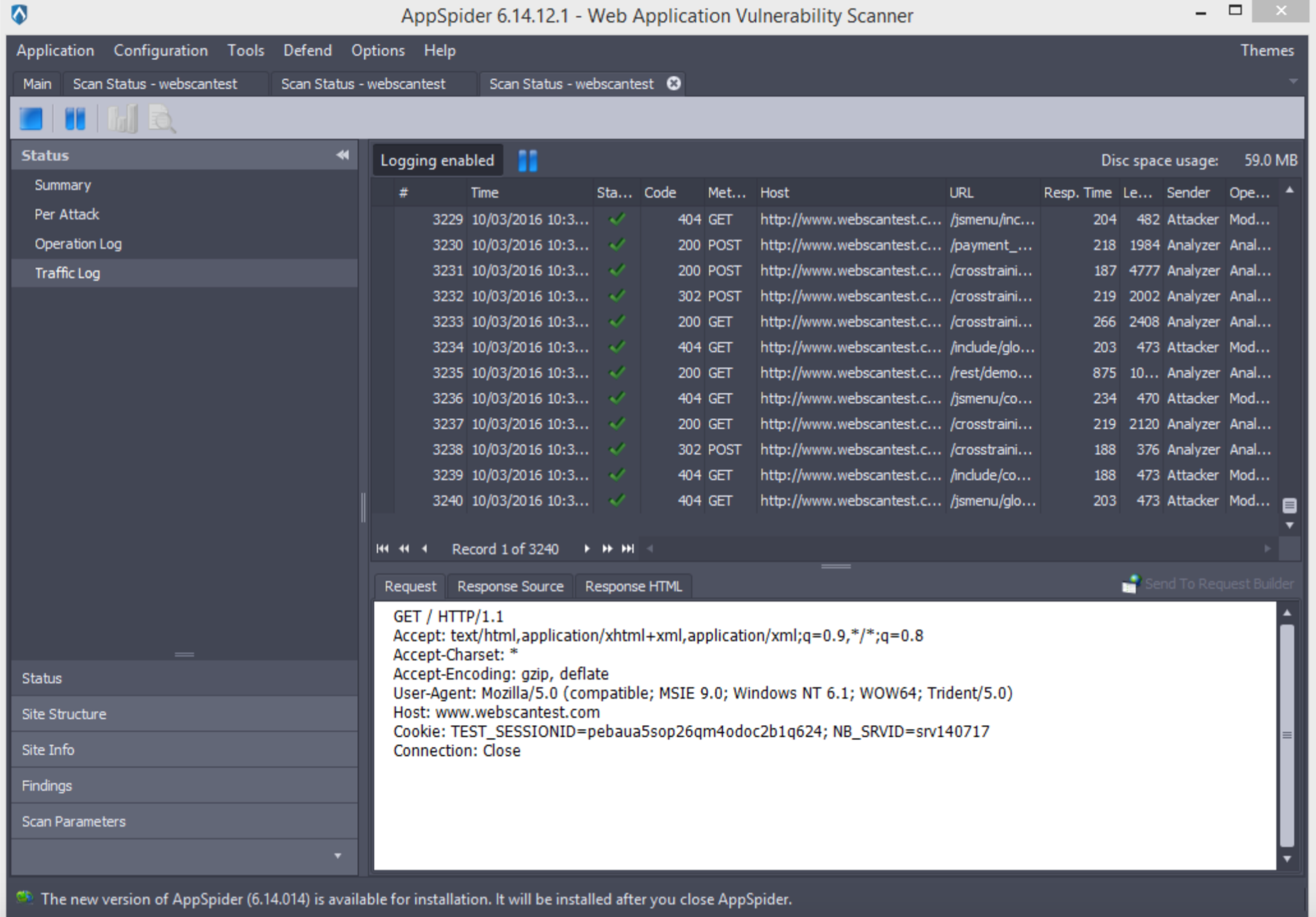Viewport: 1316px width, 917px height.
Task: Switch to the Main tab
Action: pos(37,84)
